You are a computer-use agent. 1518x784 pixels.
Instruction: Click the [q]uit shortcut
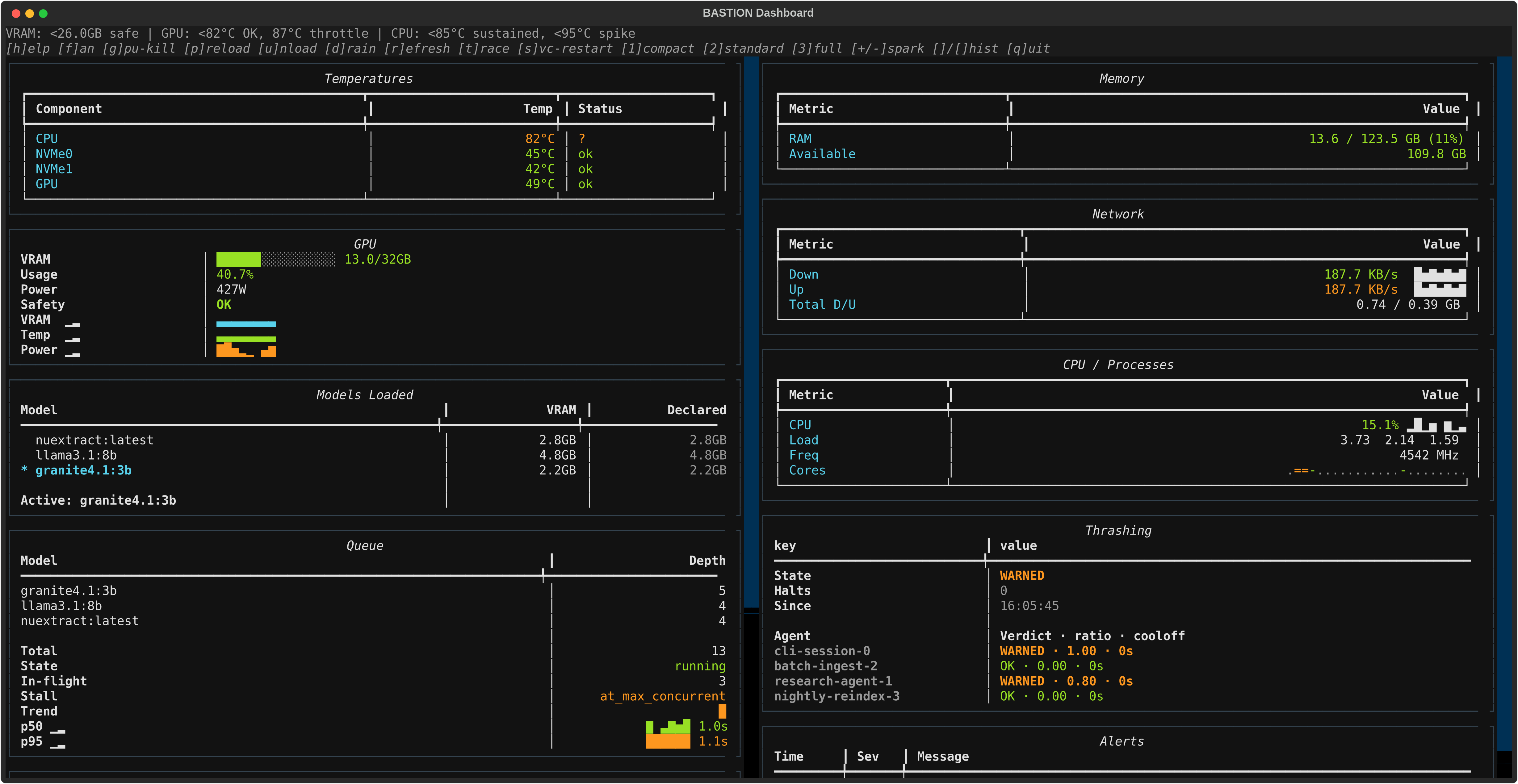[1028, 48]
